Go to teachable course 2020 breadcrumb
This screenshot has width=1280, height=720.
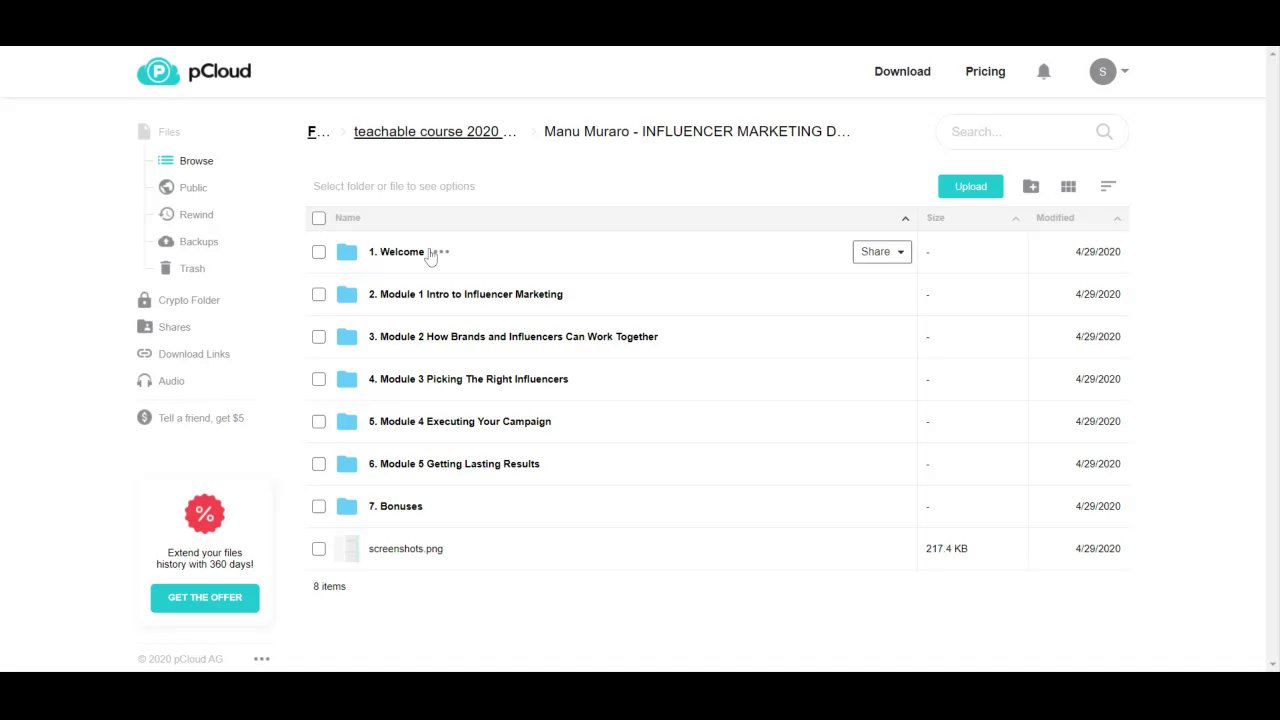click(x=435, y=131)
